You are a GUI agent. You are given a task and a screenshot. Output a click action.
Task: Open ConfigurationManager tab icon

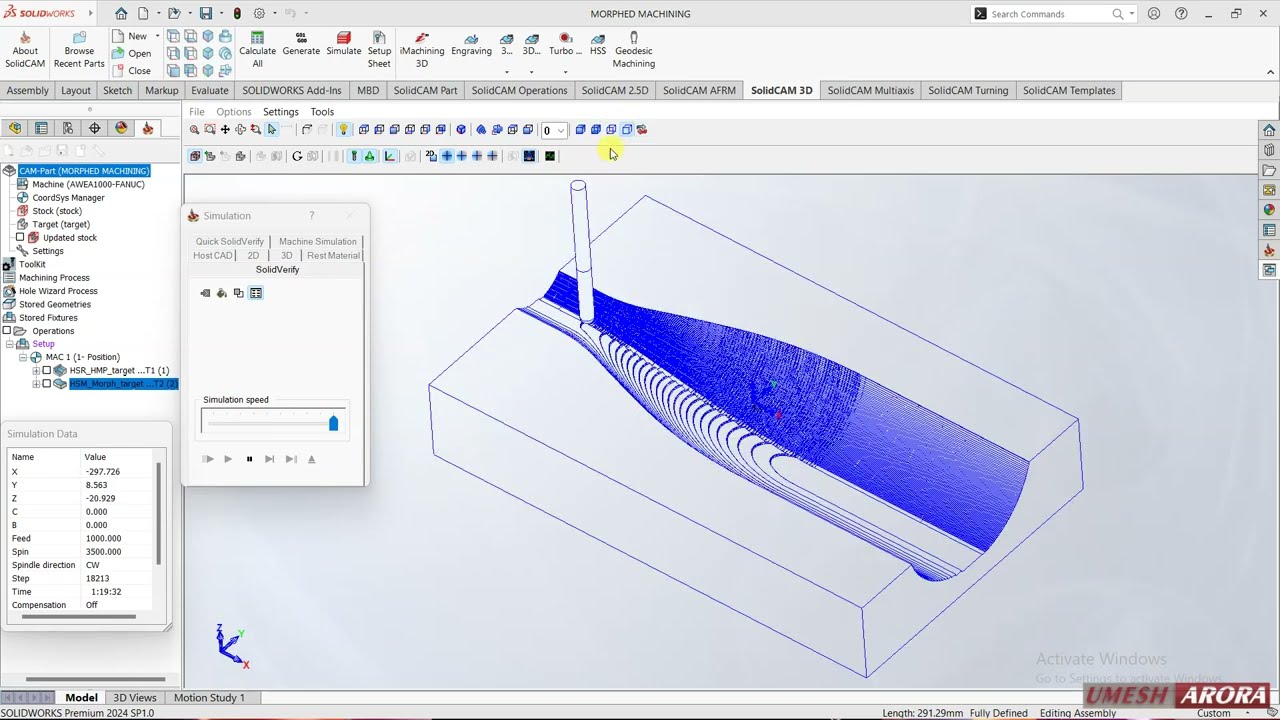[x=68, y=128]
